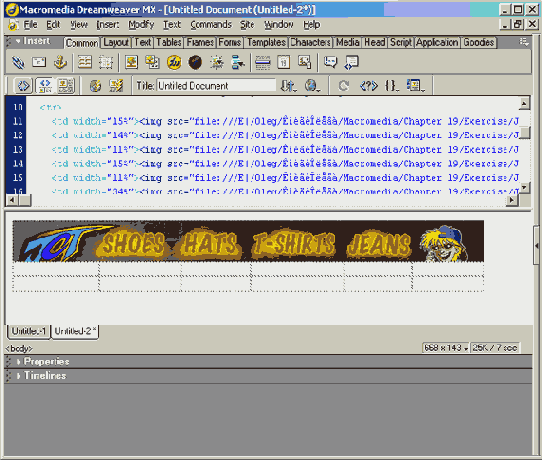The width and height of the screenshot is (542, 460).
Task: Insert a Named Anchor
Action: point(60,63)
